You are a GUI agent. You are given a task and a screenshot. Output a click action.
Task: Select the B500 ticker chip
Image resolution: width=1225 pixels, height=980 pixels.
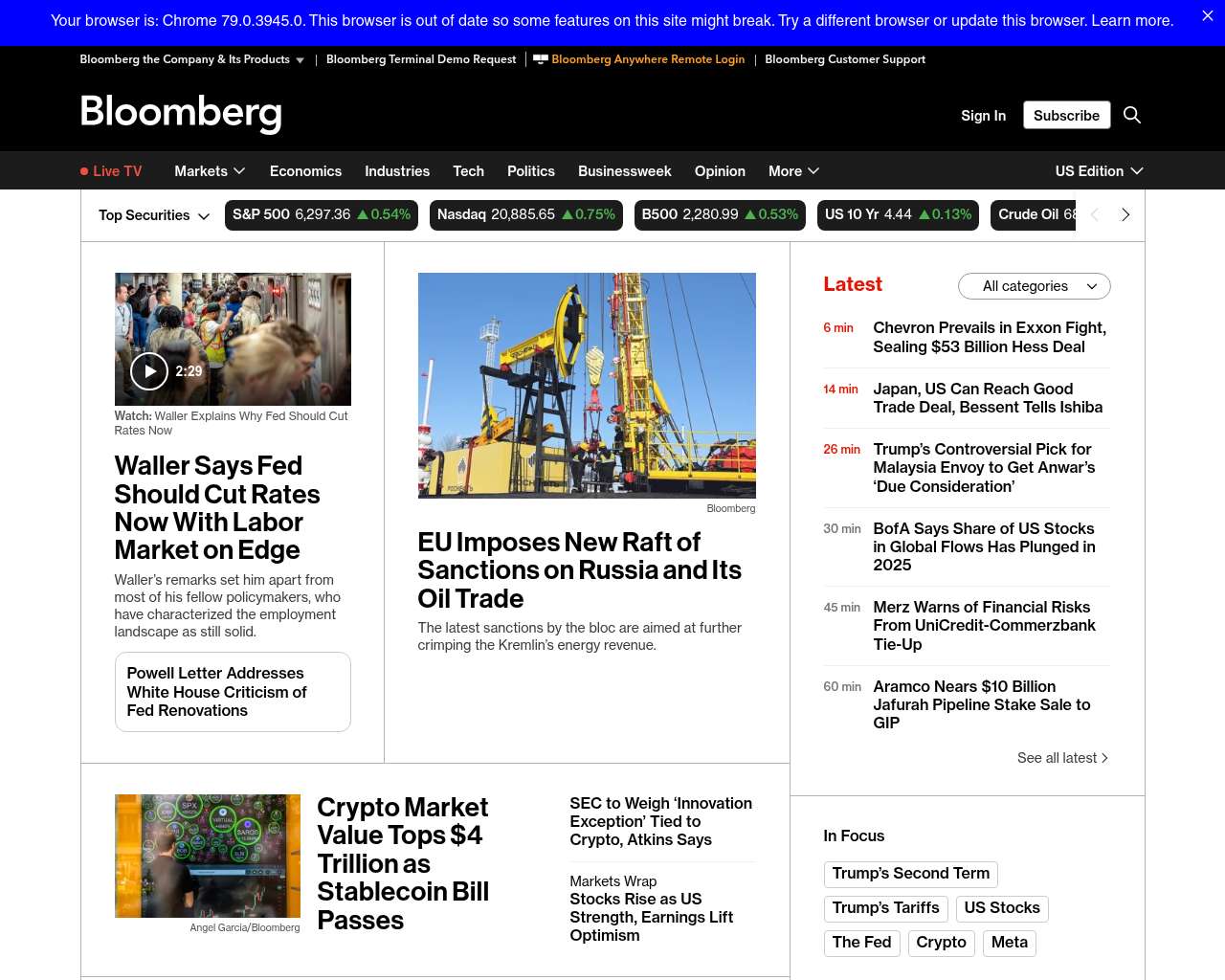pos(720,215)
